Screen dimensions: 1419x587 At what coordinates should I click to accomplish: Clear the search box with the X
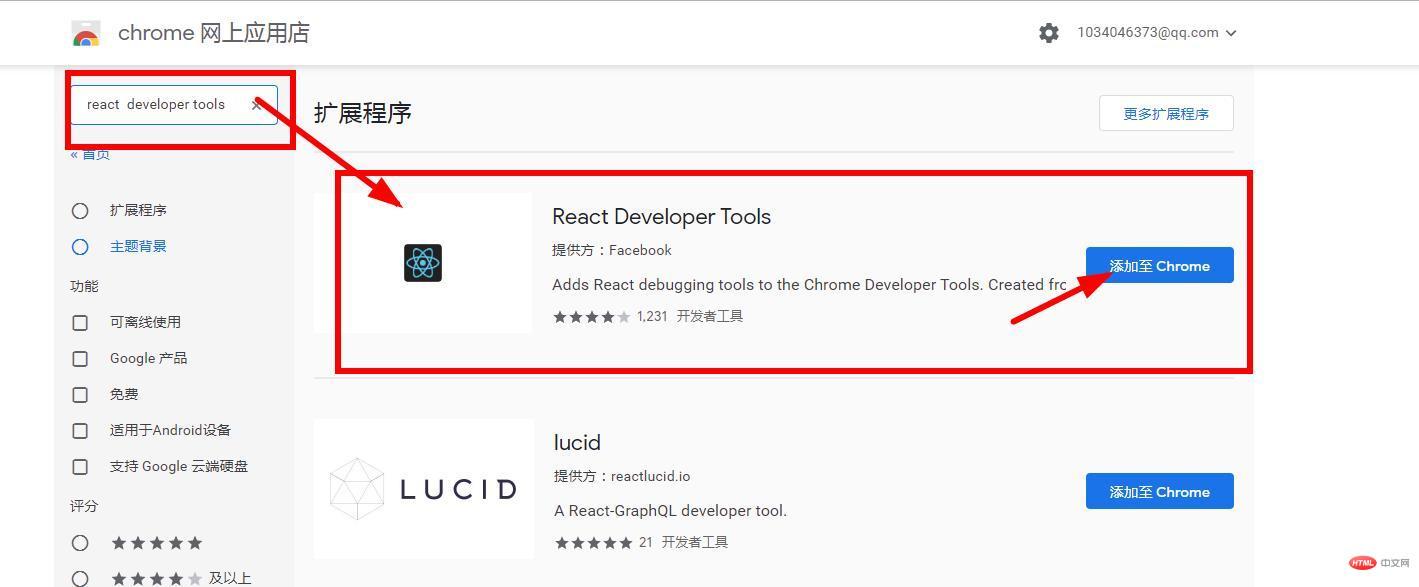coord(257,104)
